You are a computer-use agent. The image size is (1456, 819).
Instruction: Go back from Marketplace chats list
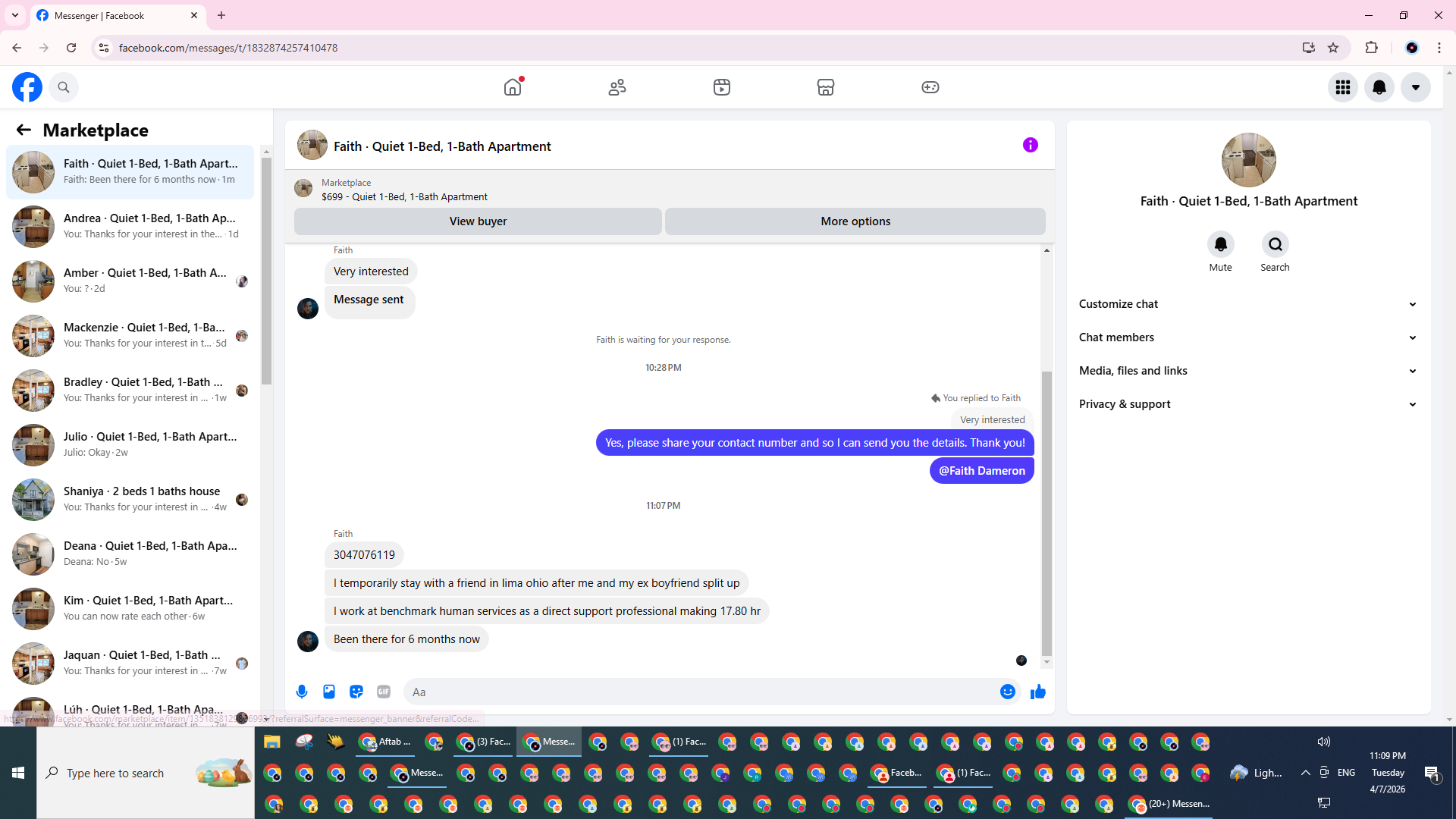tap(24, 130)
